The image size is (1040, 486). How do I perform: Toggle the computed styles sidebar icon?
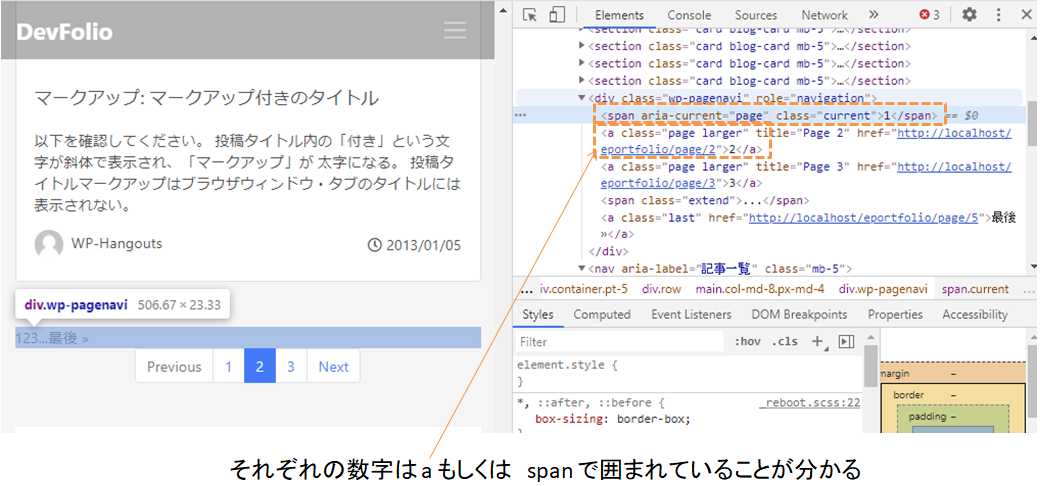(845, 341)
